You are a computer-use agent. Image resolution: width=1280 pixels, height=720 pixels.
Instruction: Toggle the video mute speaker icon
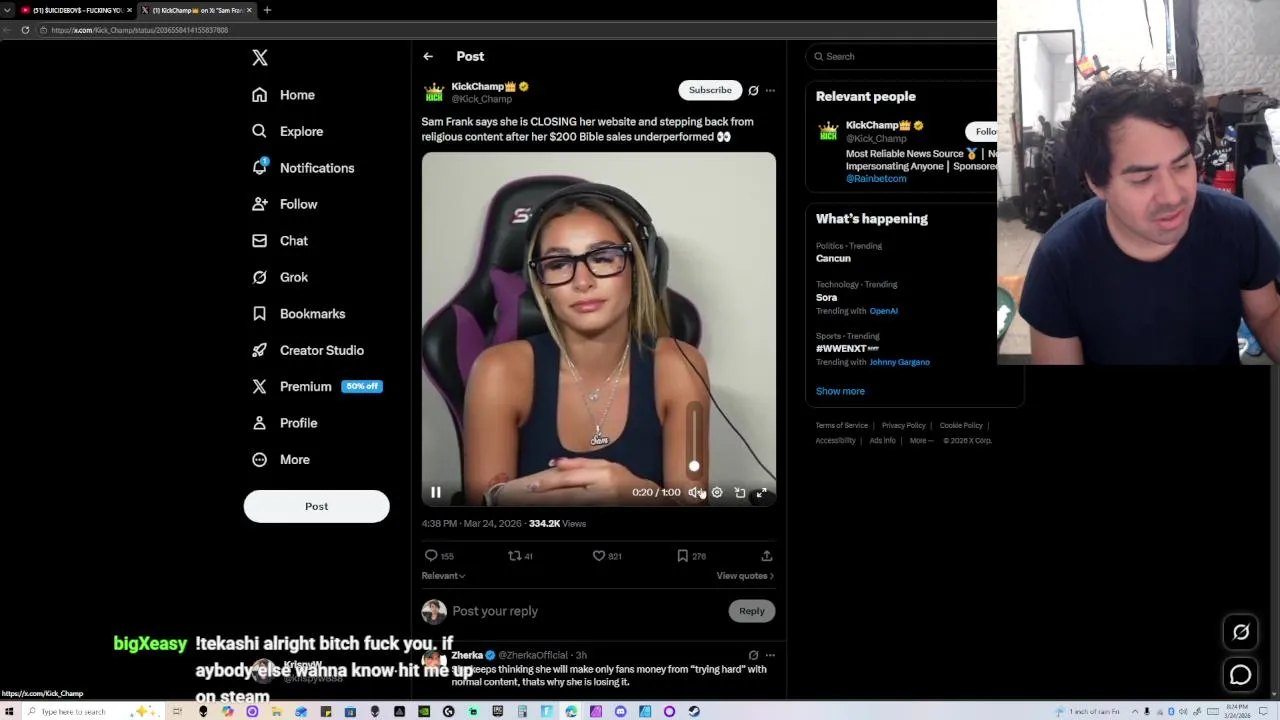(x=694, y=492)
